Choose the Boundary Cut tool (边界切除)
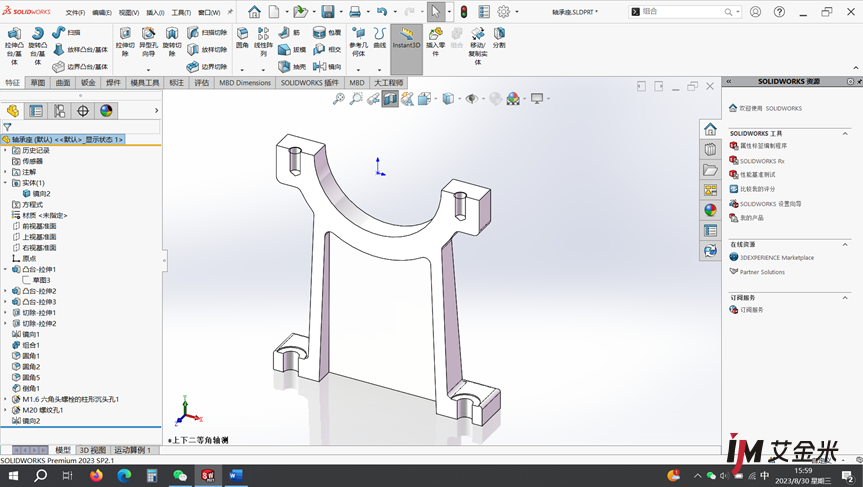The height and width of the screenshot is (487, 863). tap(207, 67)
